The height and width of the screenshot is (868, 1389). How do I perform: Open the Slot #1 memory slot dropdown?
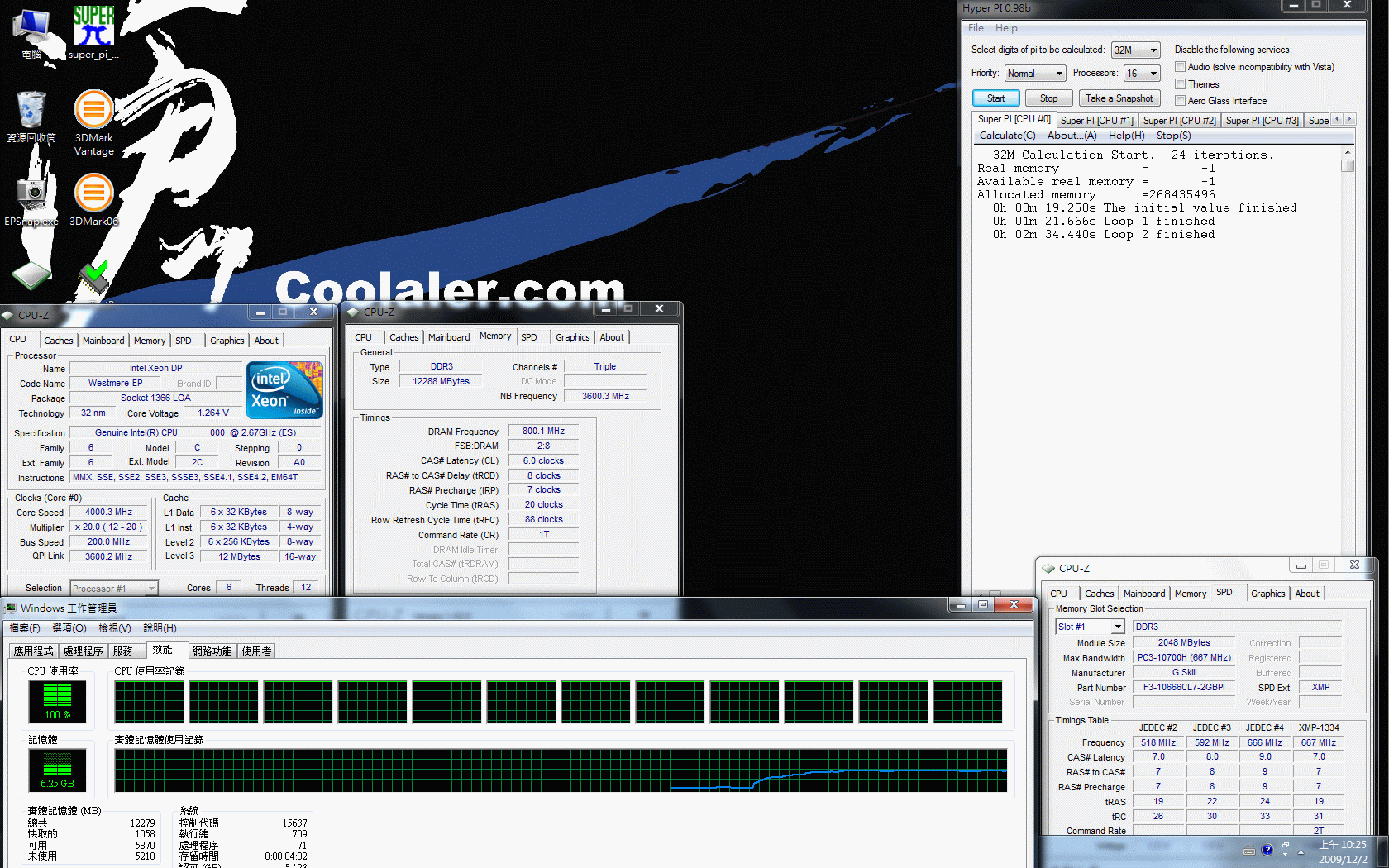(x=1090, y=627)
